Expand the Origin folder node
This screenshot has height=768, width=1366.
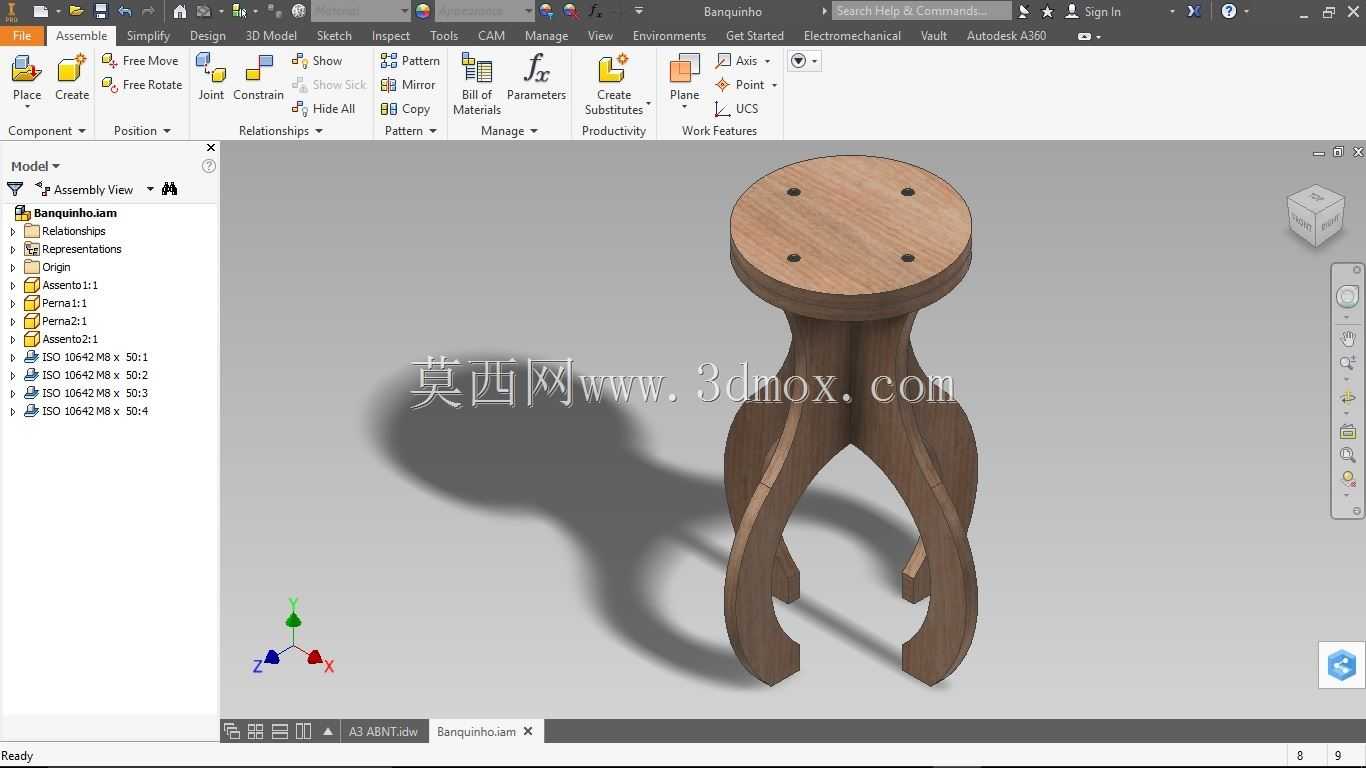click(13, 267)
